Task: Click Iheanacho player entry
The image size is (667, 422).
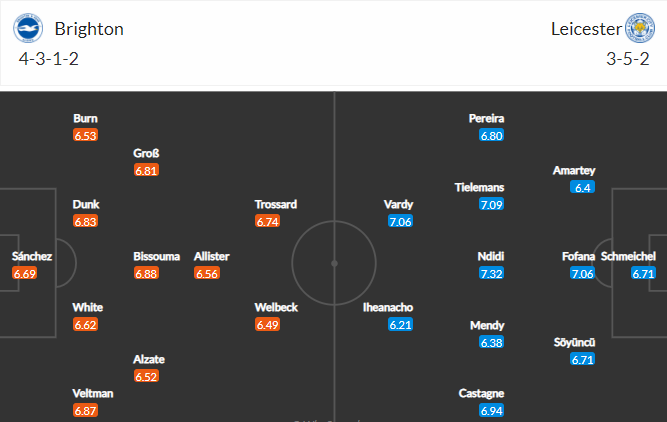Action: (x=388, y=316)
